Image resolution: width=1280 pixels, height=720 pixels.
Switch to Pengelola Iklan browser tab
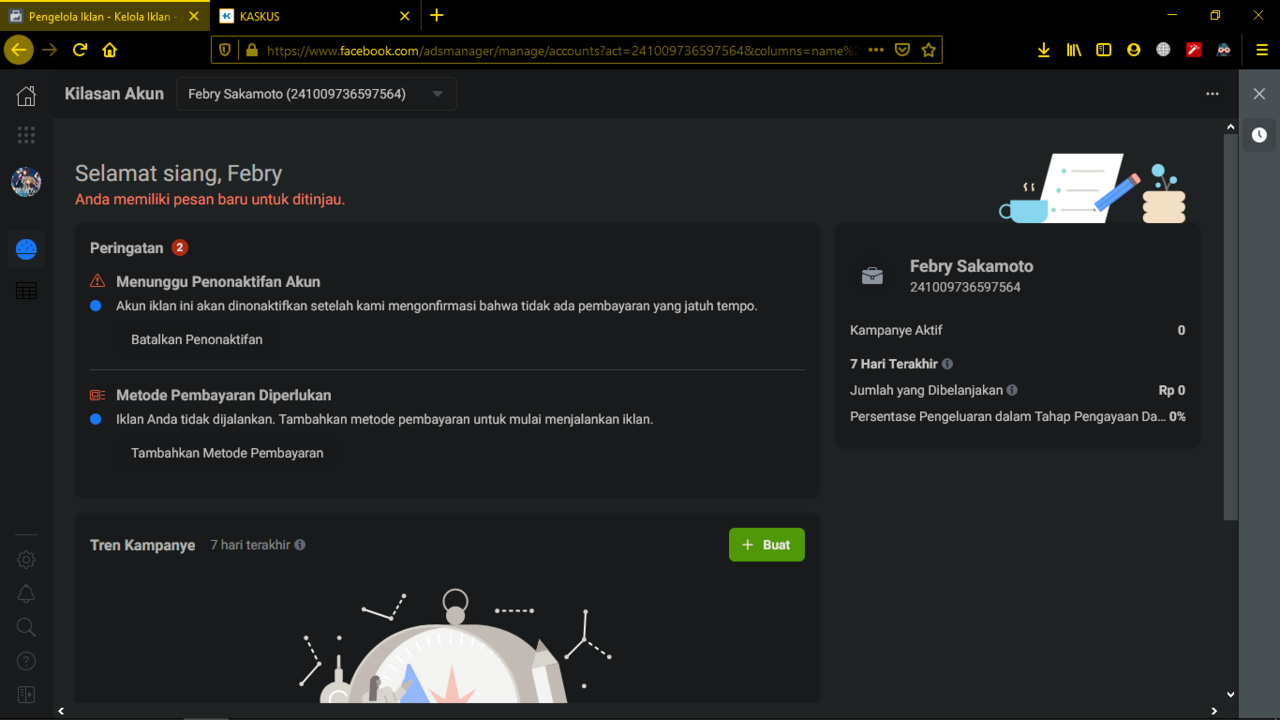pyautogui.click(x=105, y=16)
